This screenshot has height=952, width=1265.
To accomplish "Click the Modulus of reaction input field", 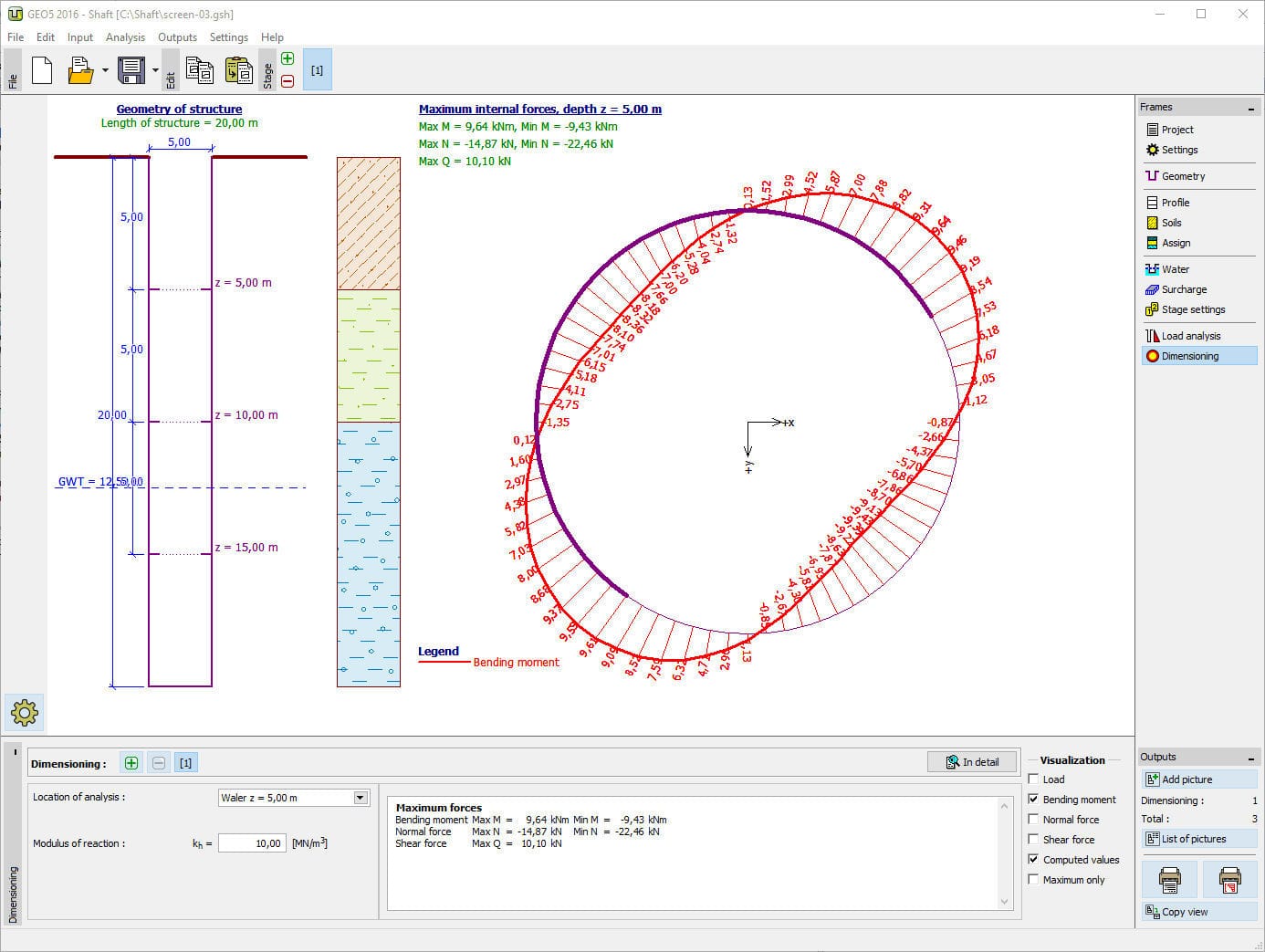I will (252, 843).
